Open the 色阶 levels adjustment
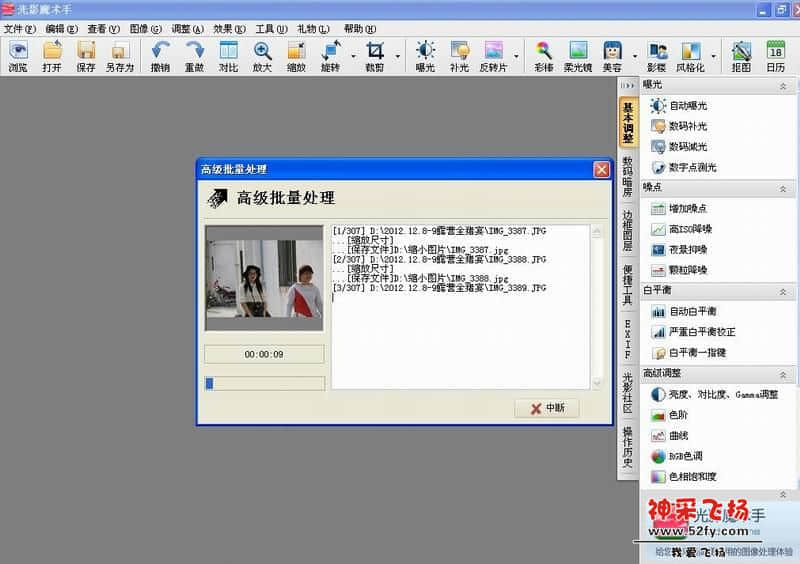 (669, 415)
